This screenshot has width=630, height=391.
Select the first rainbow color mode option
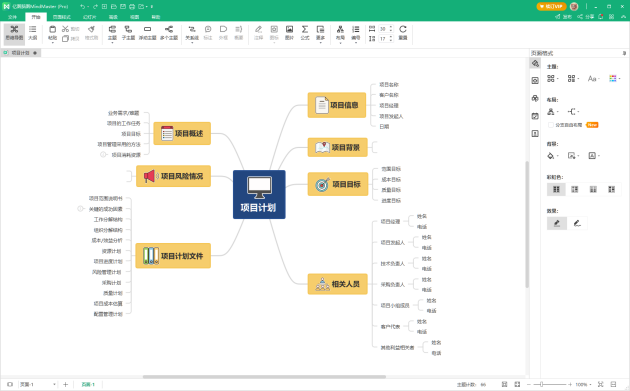pyautogui.click(x=556, y=189)
